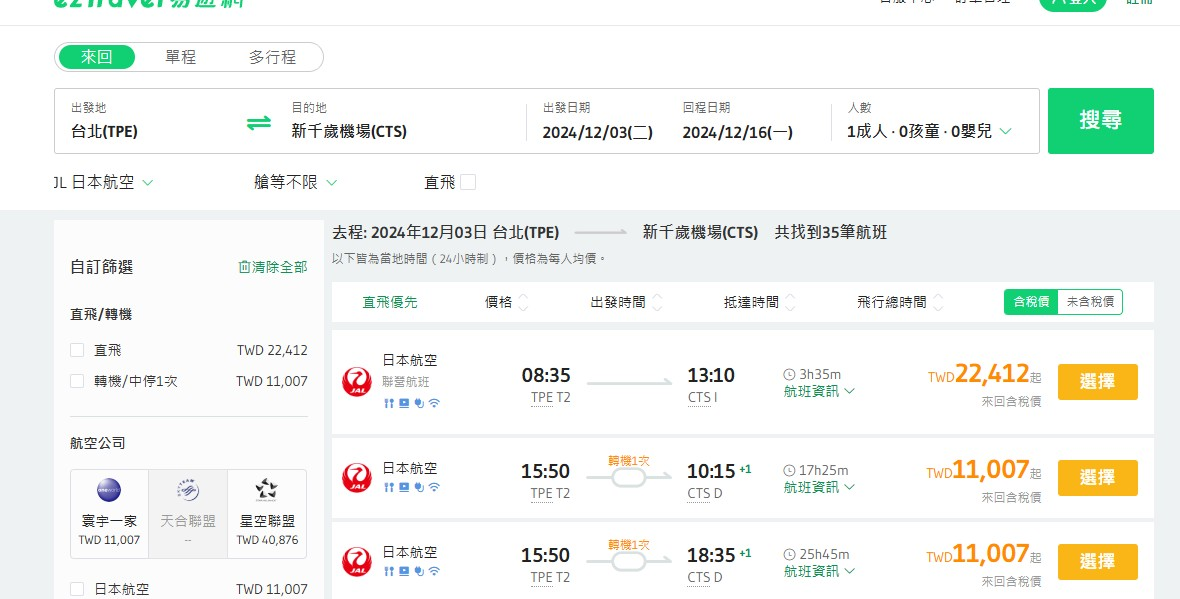Screen dimensions: 1180x599
Task: Sort by 出發時間 using its arrows
Action: [x=657, y=303]
